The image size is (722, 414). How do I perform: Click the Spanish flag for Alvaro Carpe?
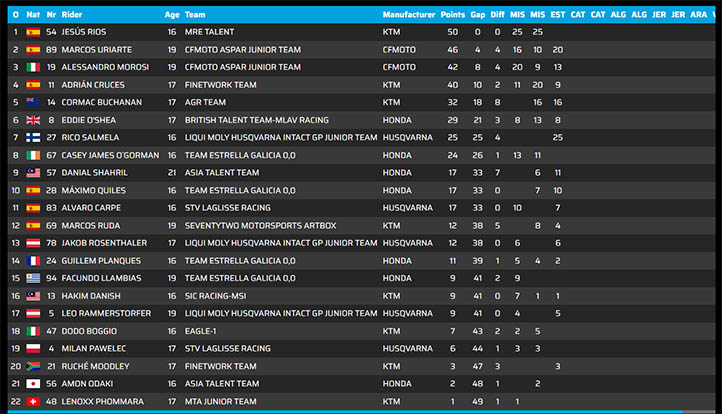click(33, 208)
